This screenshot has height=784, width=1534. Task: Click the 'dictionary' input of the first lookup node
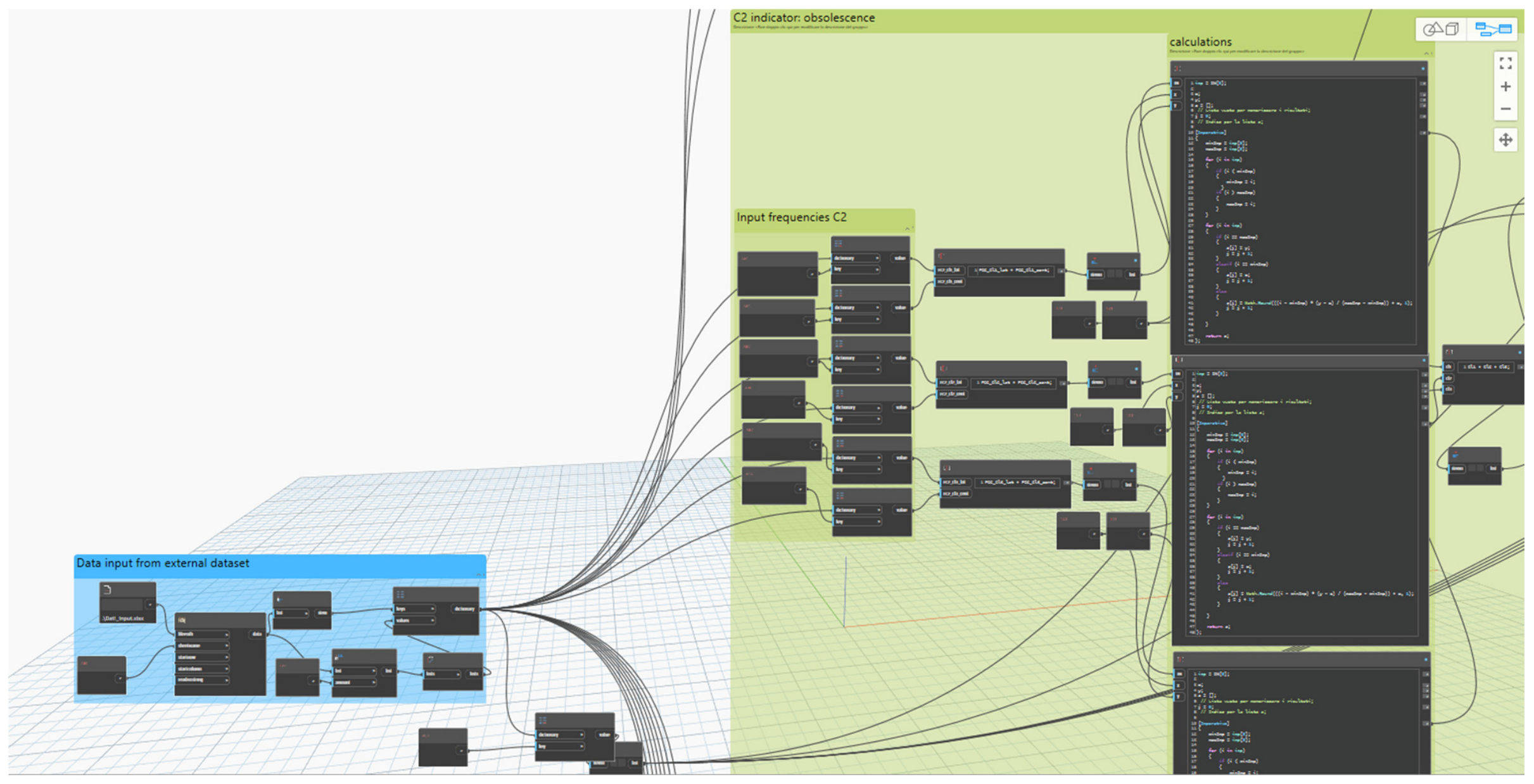click(856, 258)
